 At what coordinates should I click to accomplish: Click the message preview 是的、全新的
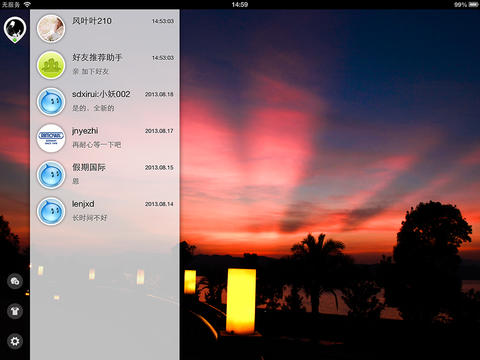point(93,108)
